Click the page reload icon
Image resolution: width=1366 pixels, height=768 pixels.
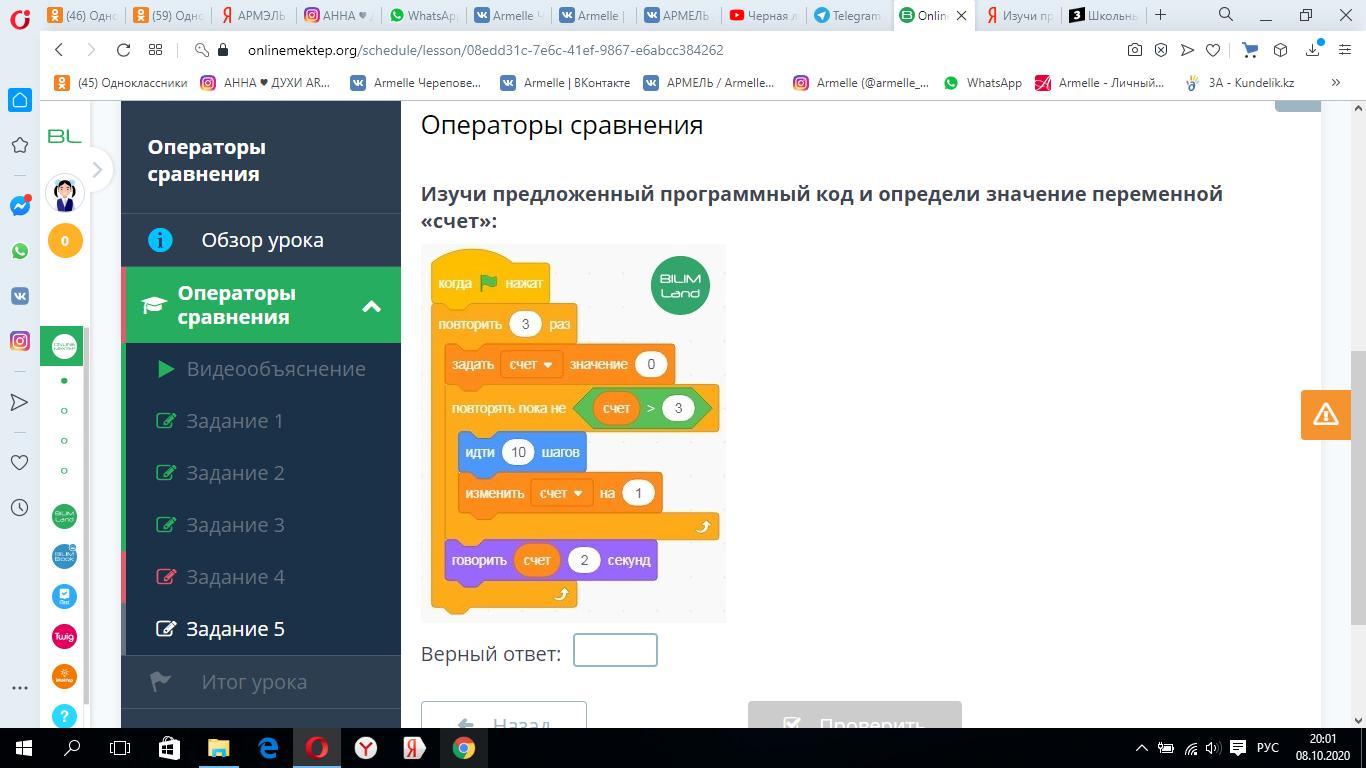(x=123, y=50)
